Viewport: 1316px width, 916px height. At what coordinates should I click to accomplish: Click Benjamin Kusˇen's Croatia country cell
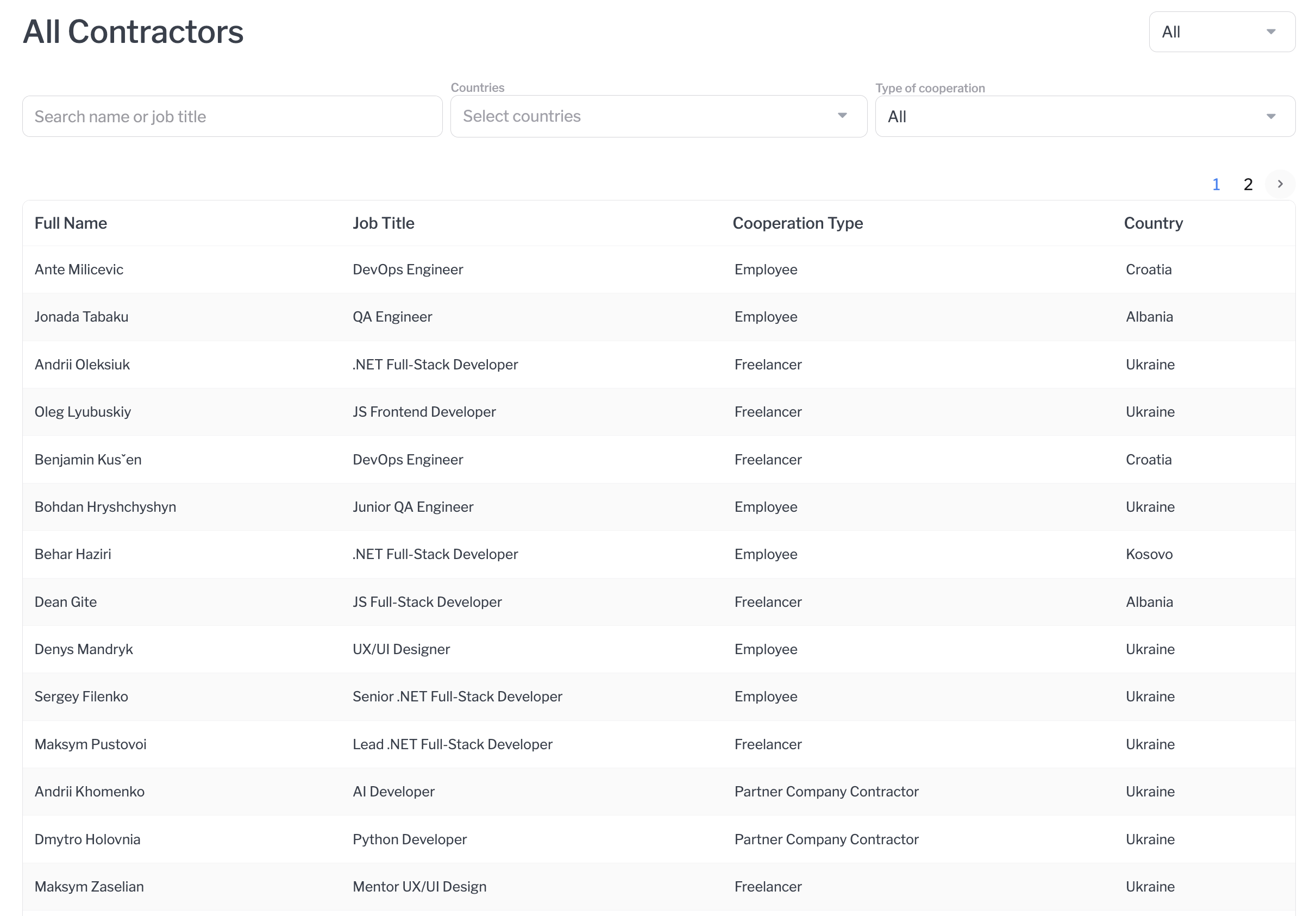(1149, 460)
